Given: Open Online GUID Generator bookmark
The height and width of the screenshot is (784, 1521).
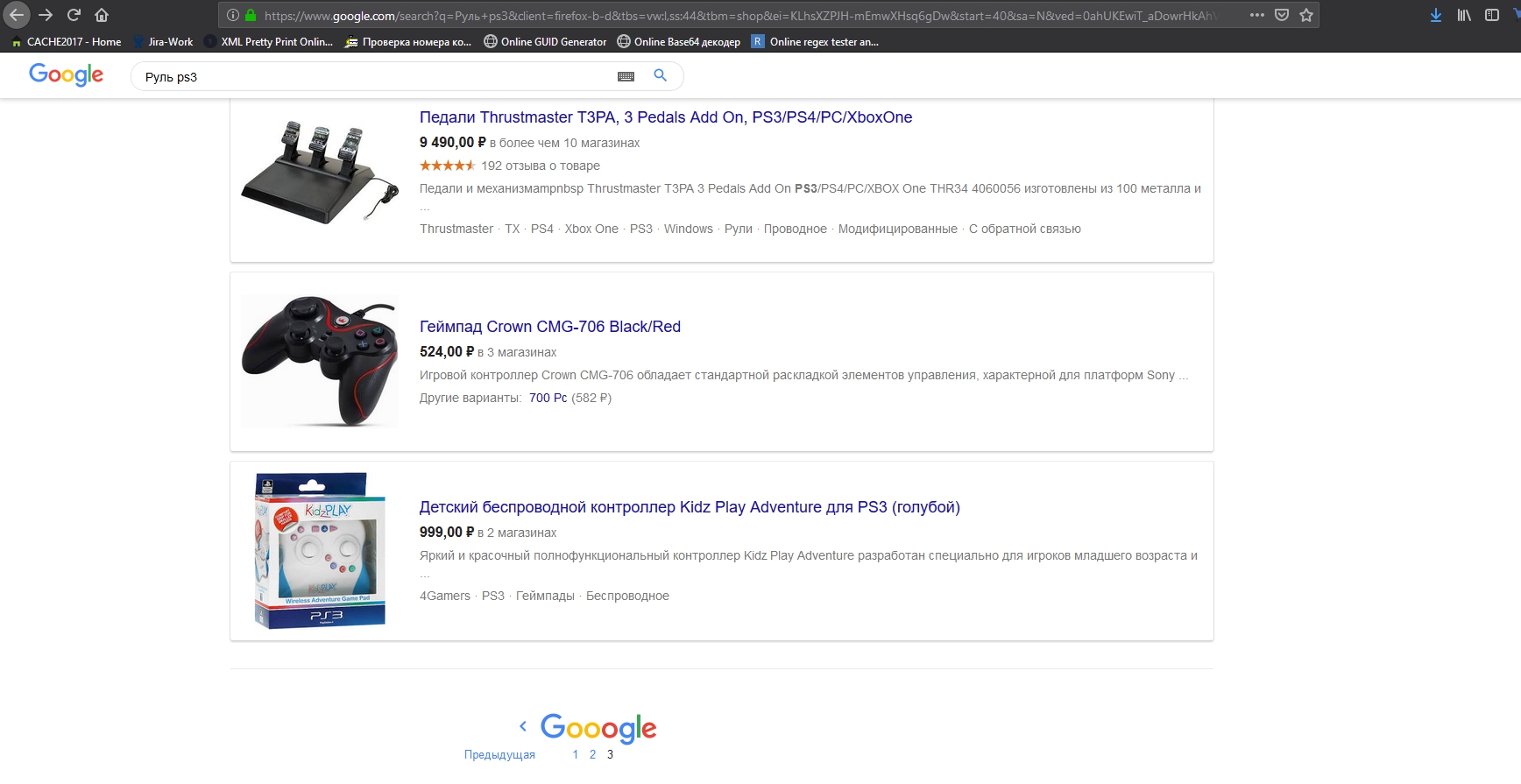Looking at the screenshot, I should [545, 41].
